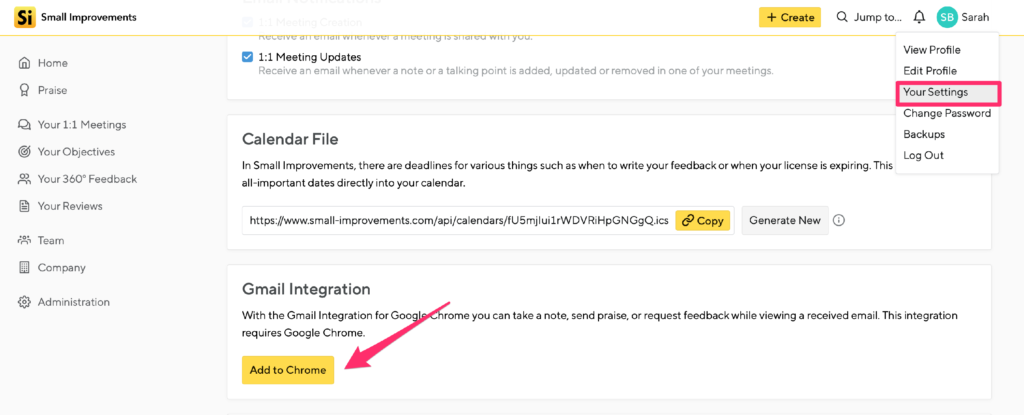Image resolution: width=1024 pixels, height=415 pixels.
Task: Select Change Password menu entry
Action: 947,113
